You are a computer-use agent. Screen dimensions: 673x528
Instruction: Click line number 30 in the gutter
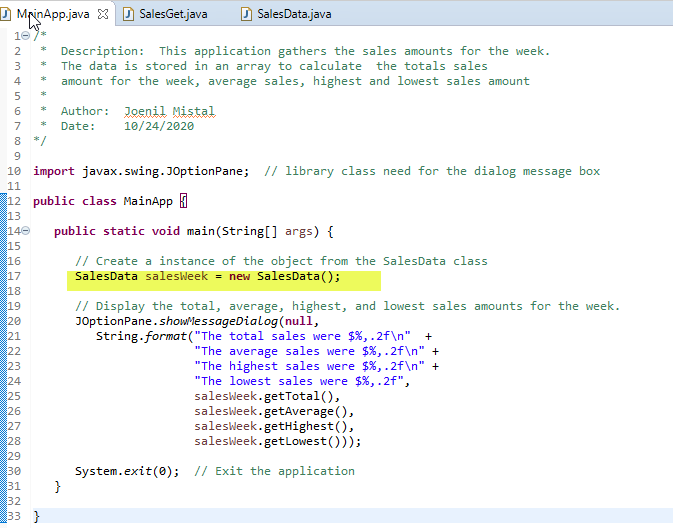click(x=13, y=471)
